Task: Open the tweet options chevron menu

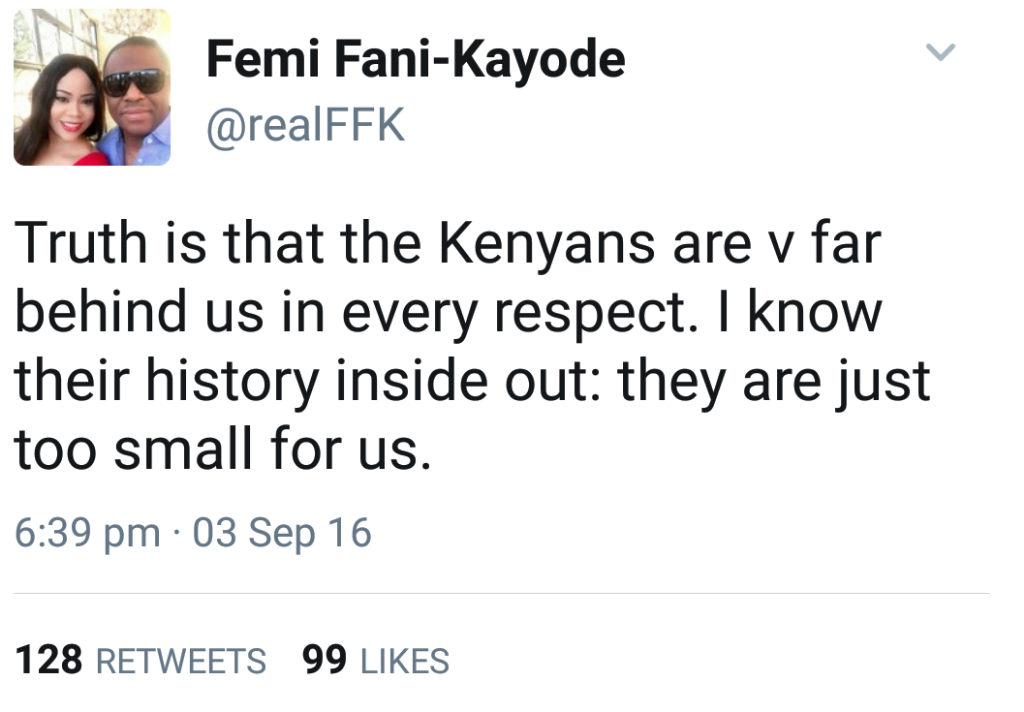Action: pyautogui.click(x=941, y=52)
